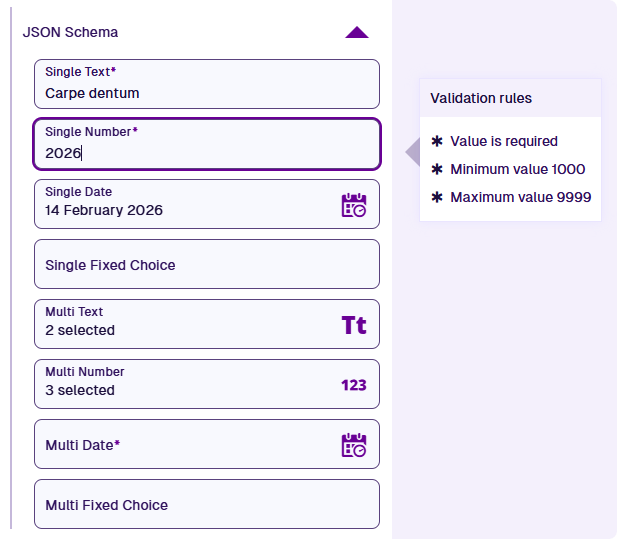Click the Validation rules heading

pos(481,98)
